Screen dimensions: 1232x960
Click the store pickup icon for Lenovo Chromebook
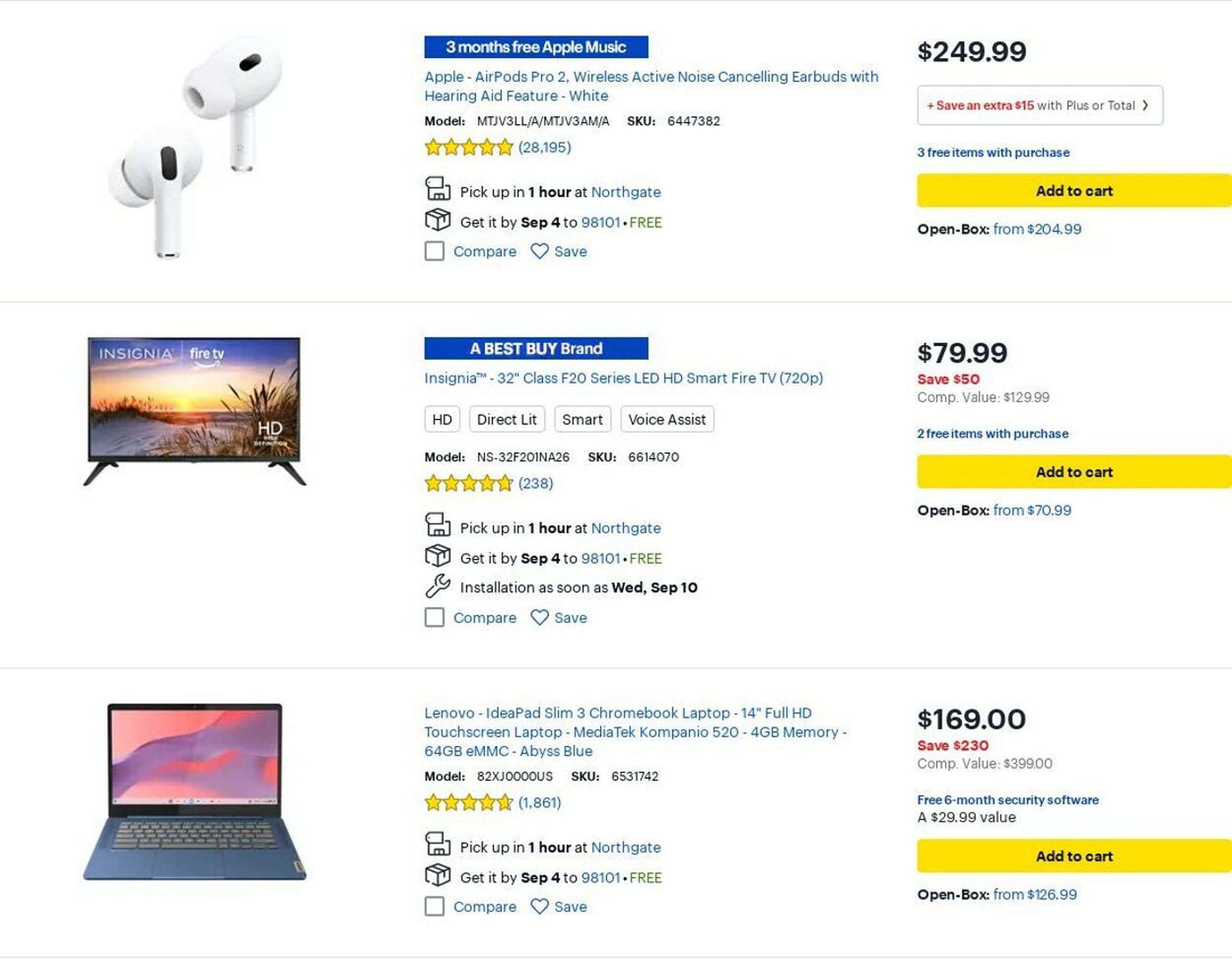pyautogui.click(x=437, y=844)
